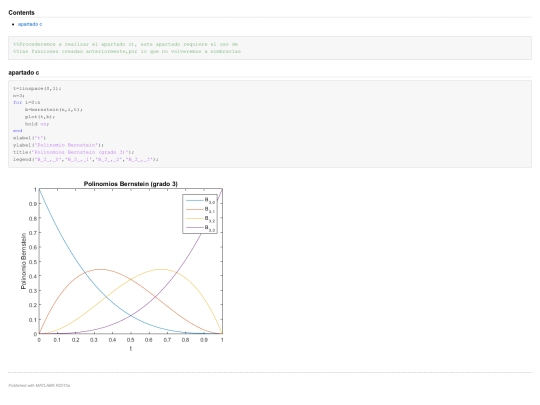Select the 'apartado c' section heading
Viewport: 540px width, 405px height.
click(x=23, y=73)
